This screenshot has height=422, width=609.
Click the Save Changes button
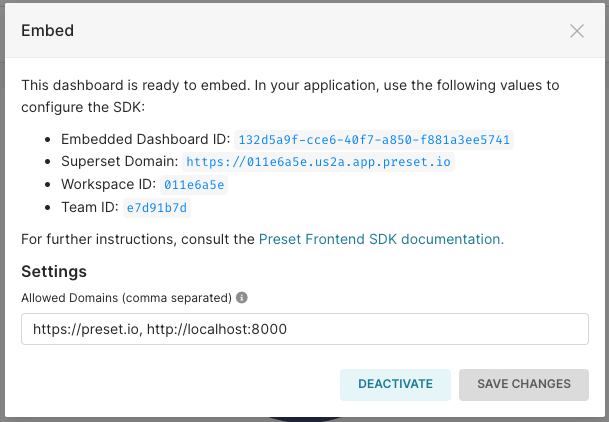pos(524,384)
